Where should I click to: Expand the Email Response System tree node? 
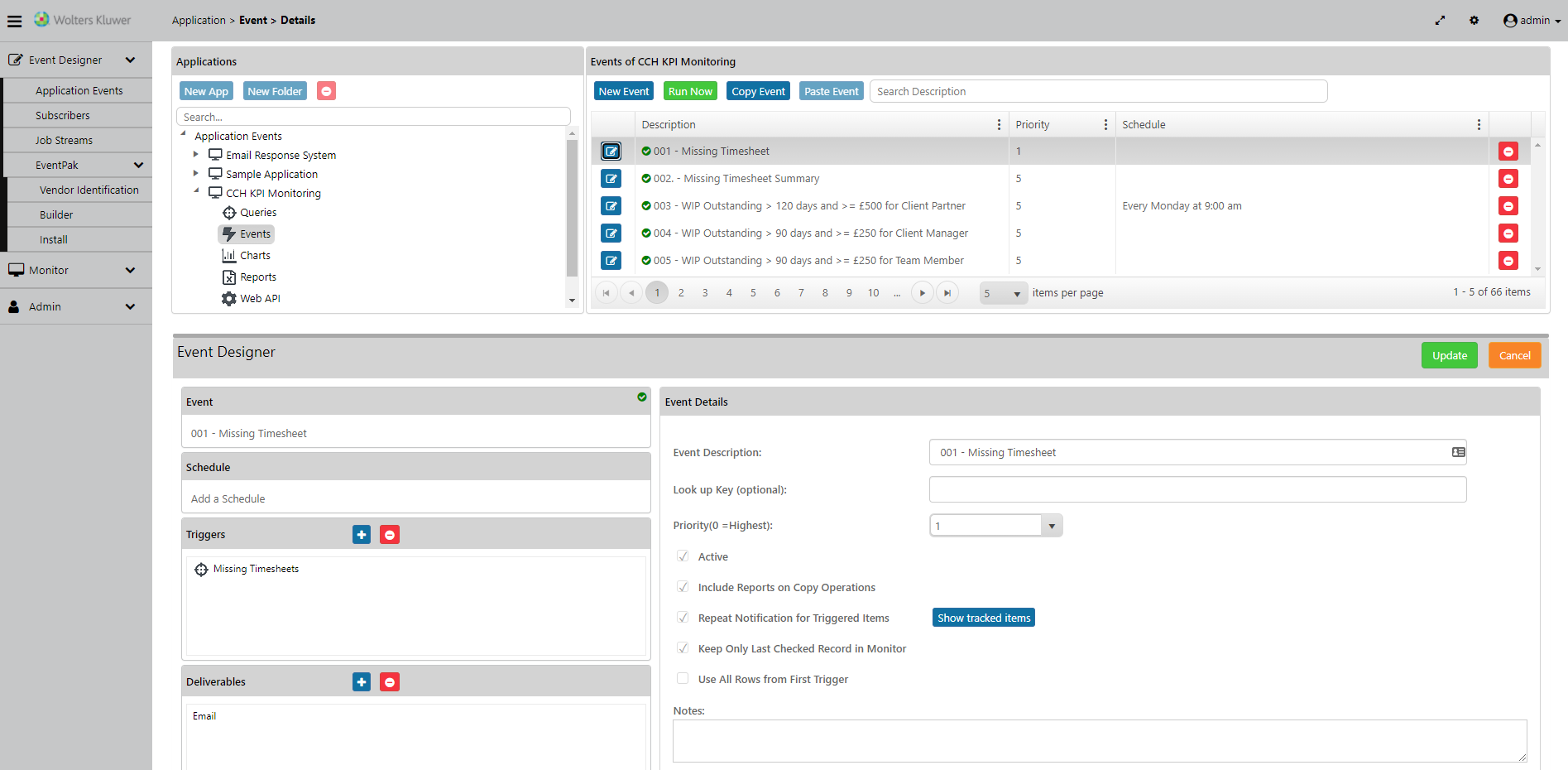pos(196,154)
